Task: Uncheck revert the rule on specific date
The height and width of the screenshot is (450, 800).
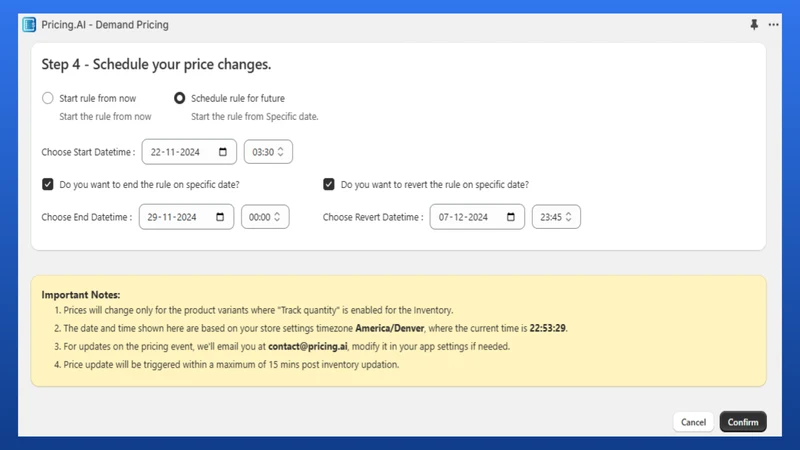Action: (329, 184)
